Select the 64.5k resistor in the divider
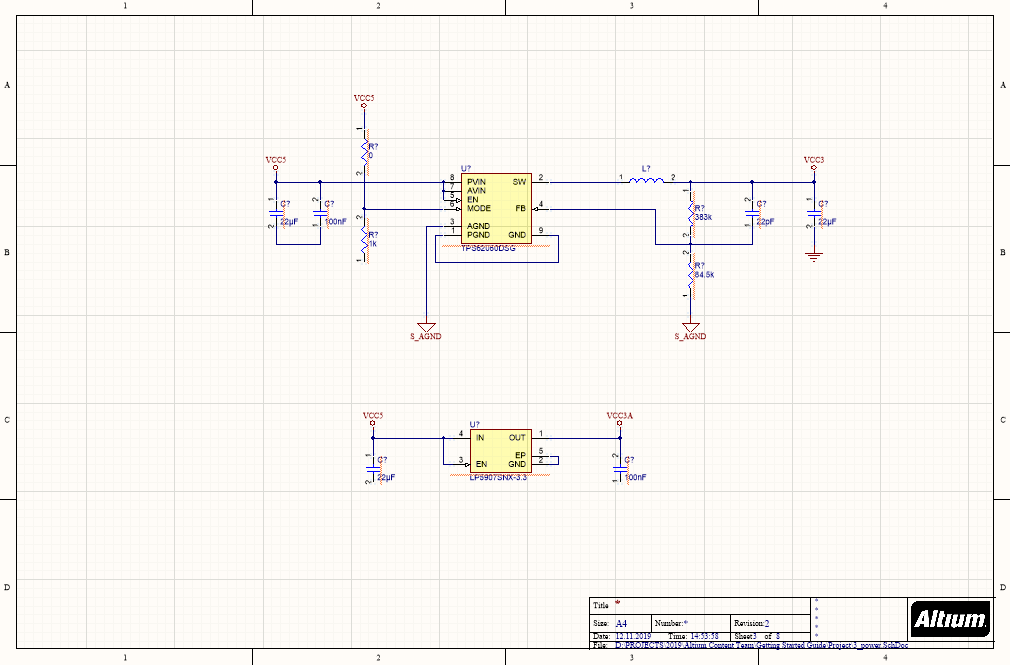Image resolution: width=1010 pixels, height=665 pixels. [x=690, y=272]
